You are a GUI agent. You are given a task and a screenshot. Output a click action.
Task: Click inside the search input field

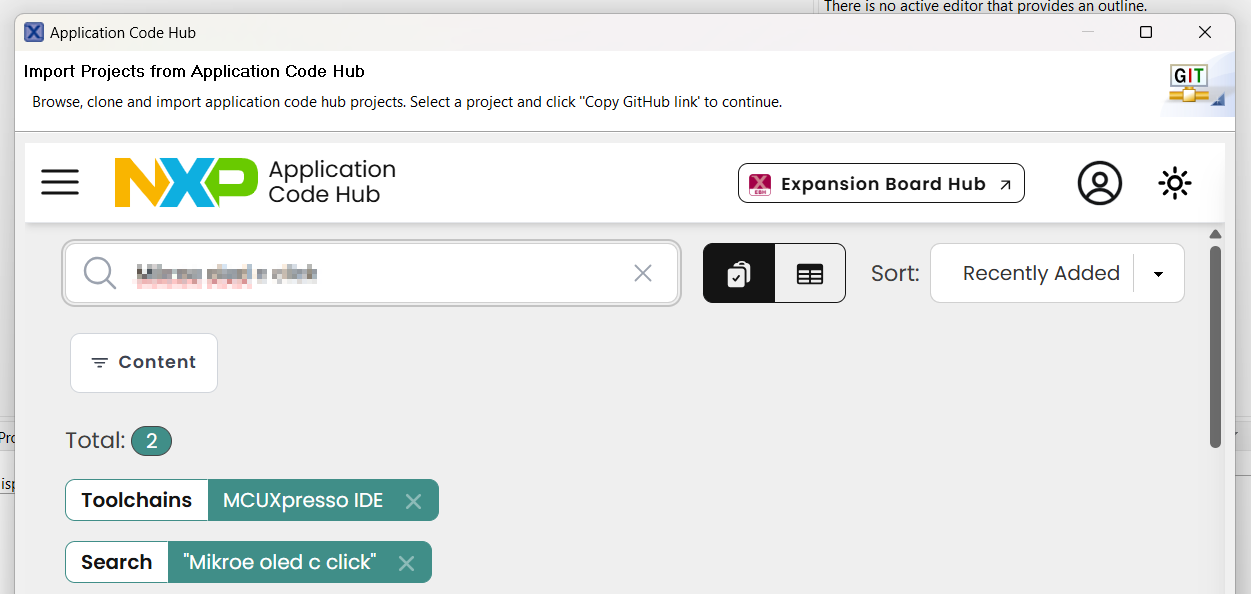[x=380, y=273]
